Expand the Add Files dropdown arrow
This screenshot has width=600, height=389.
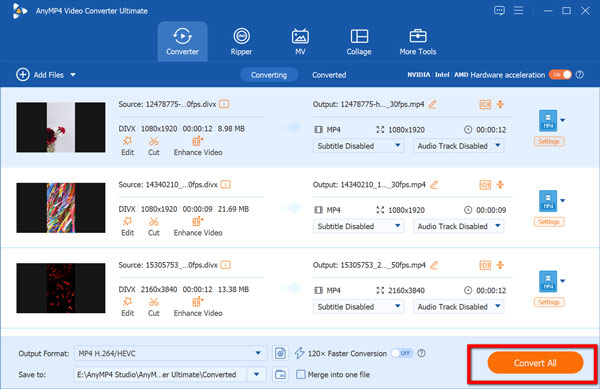[73, 75]
